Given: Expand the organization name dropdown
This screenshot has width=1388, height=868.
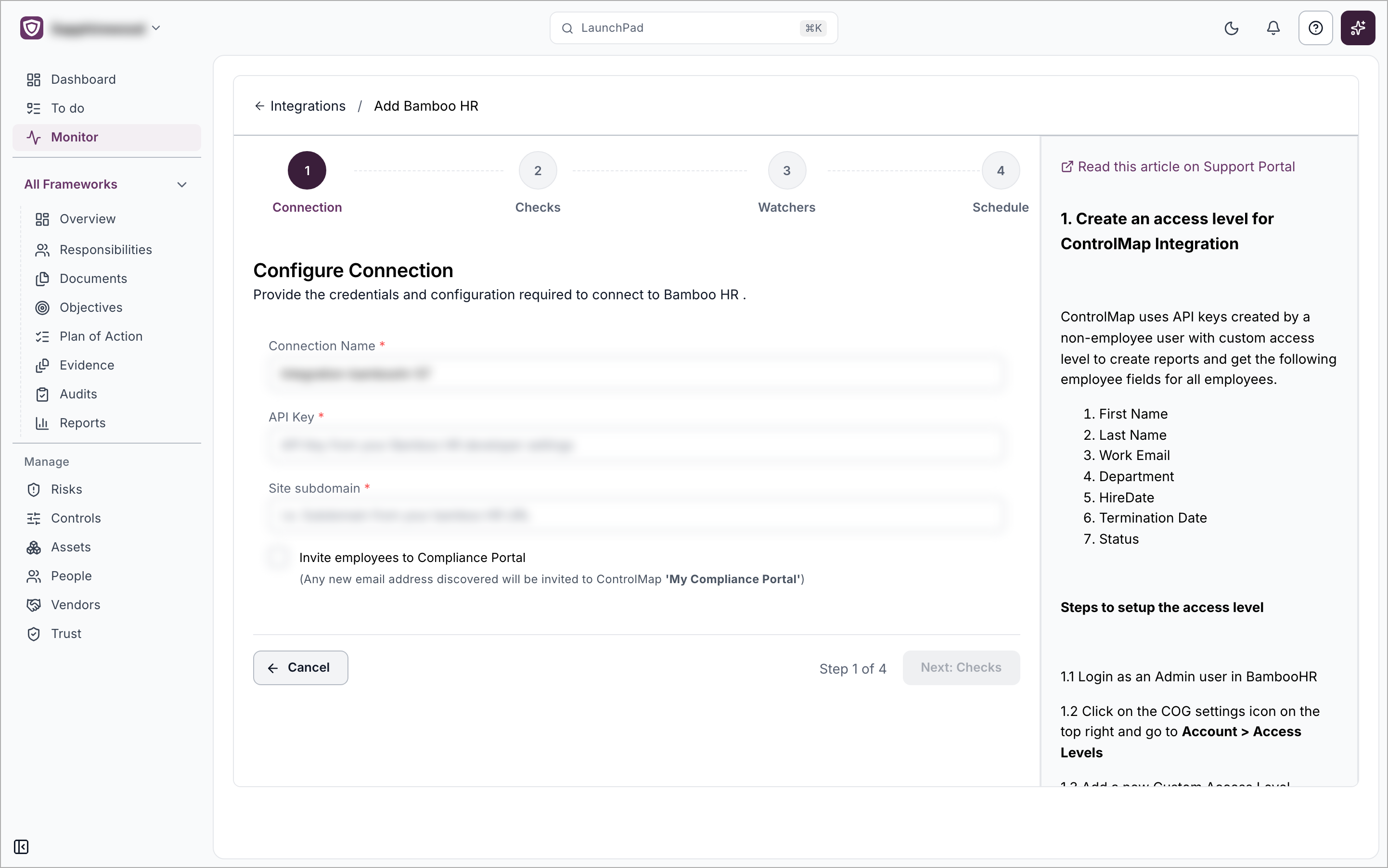Looking at the screenshot, I should click(155, 27).
